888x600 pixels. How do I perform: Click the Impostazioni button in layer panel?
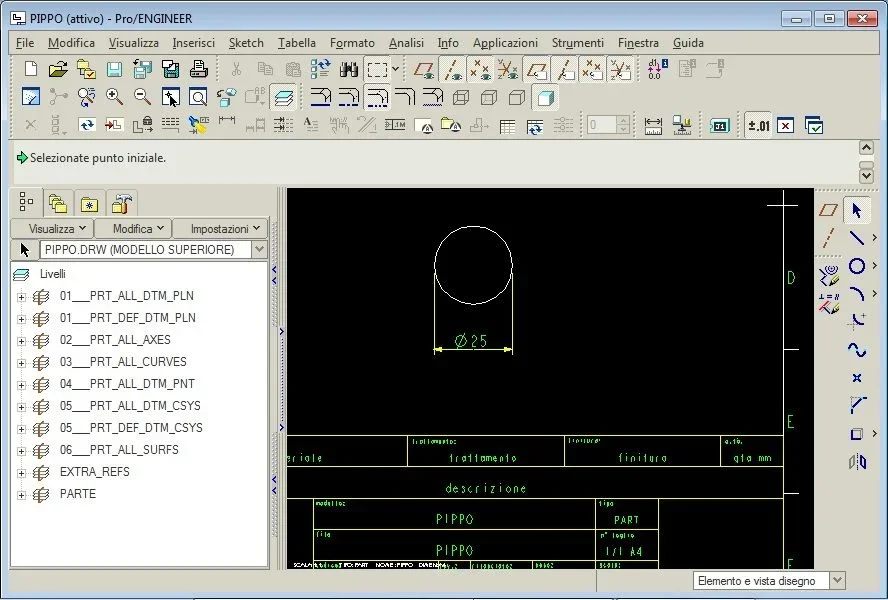221,229
